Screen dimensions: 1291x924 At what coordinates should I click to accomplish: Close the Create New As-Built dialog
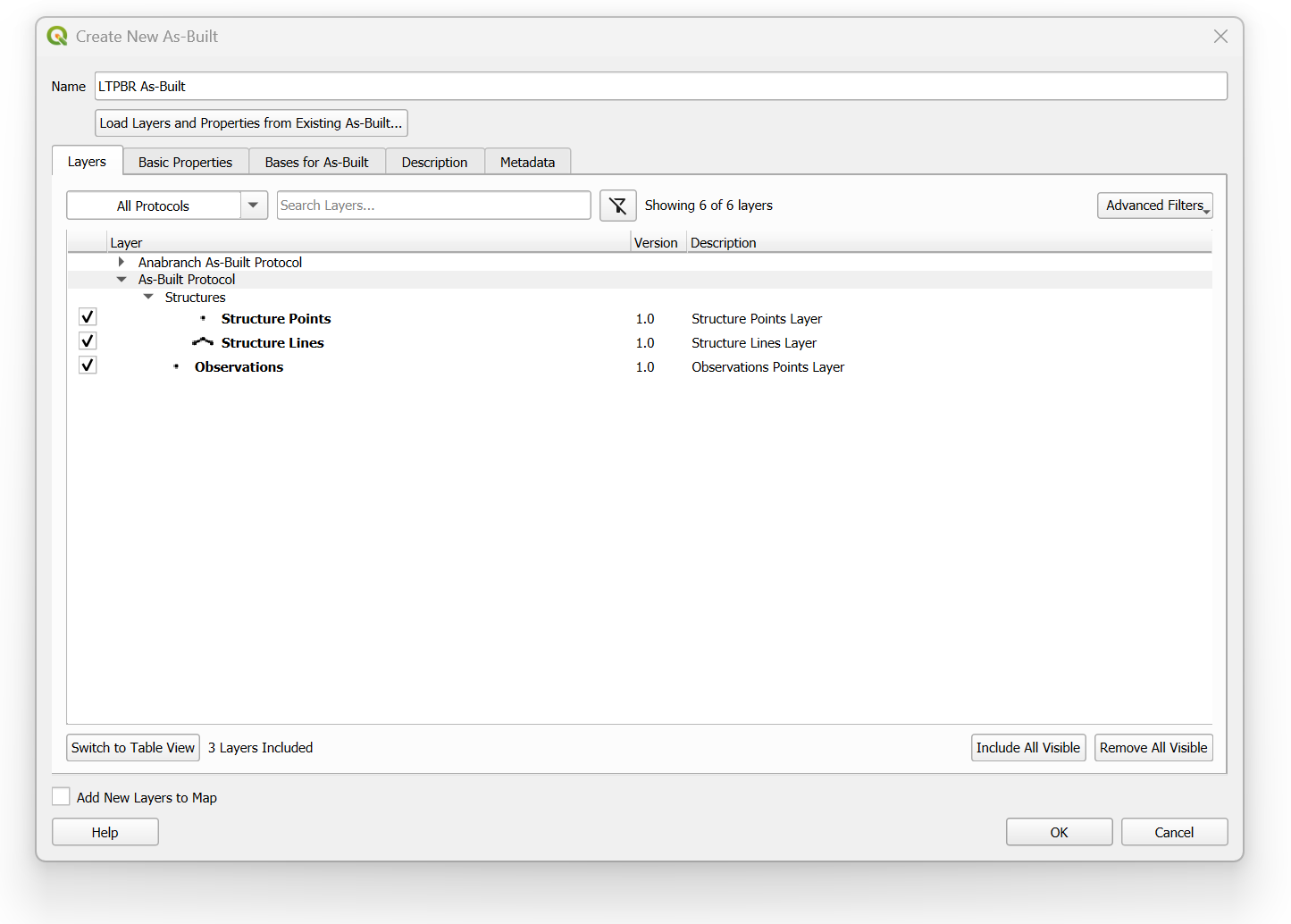(x=1220, y=37)
